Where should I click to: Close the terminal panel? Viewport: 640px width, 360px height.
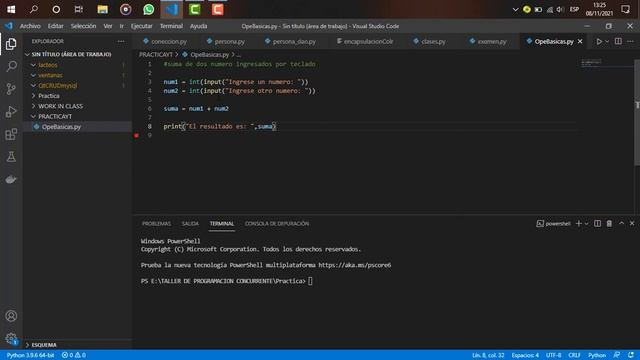coord(632,223)
